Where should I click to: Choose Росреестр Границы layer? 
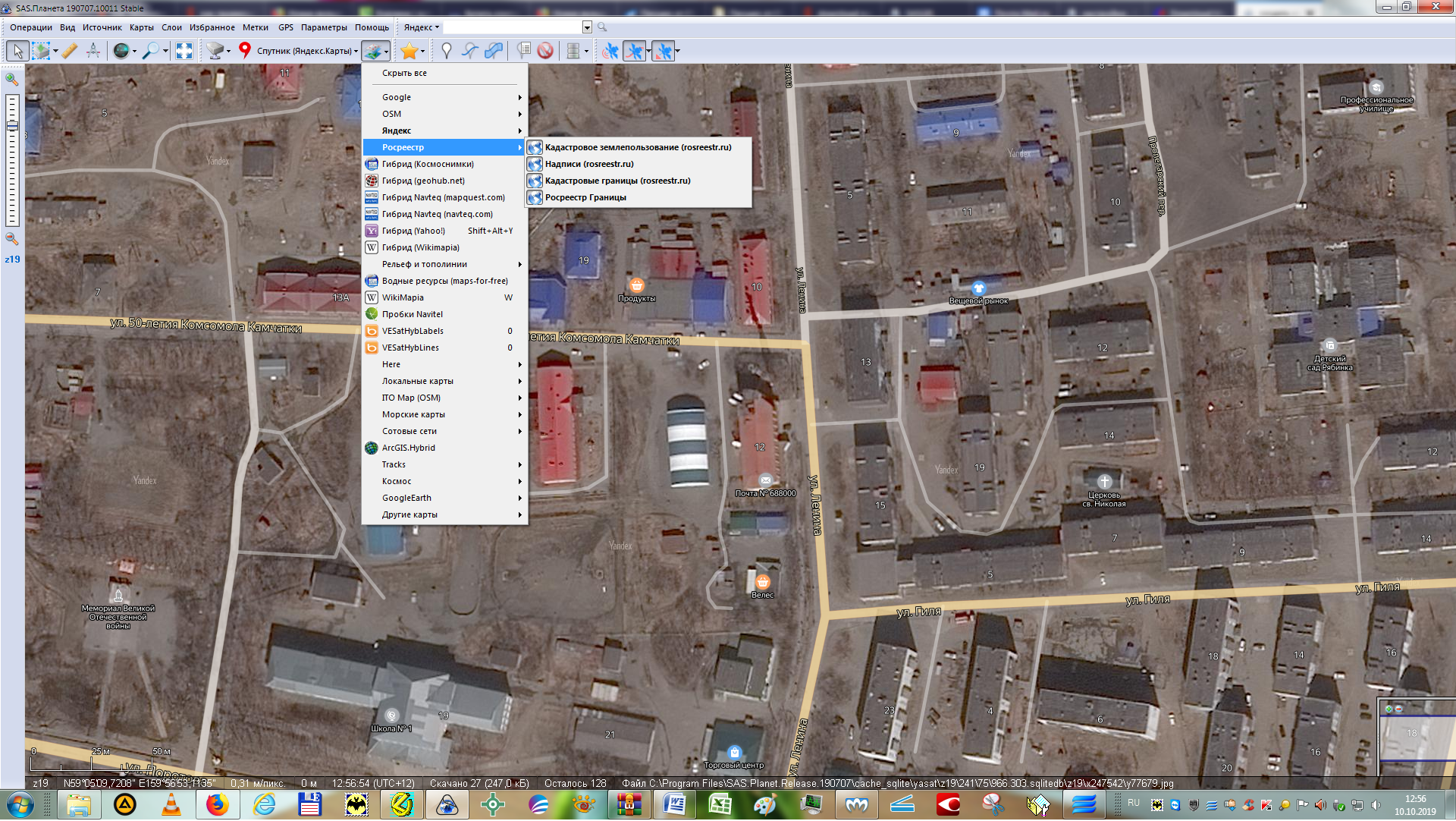(585, 197)
